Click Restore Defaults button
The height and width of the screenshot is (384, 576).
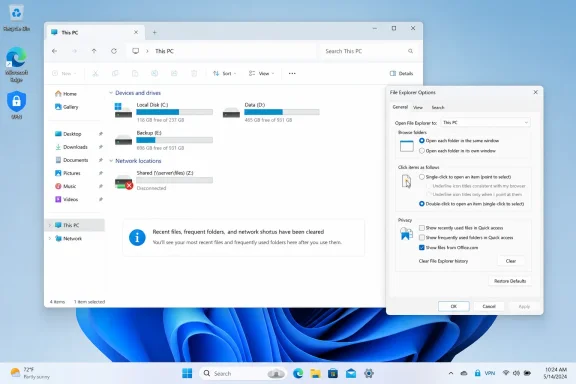[510, 281]
